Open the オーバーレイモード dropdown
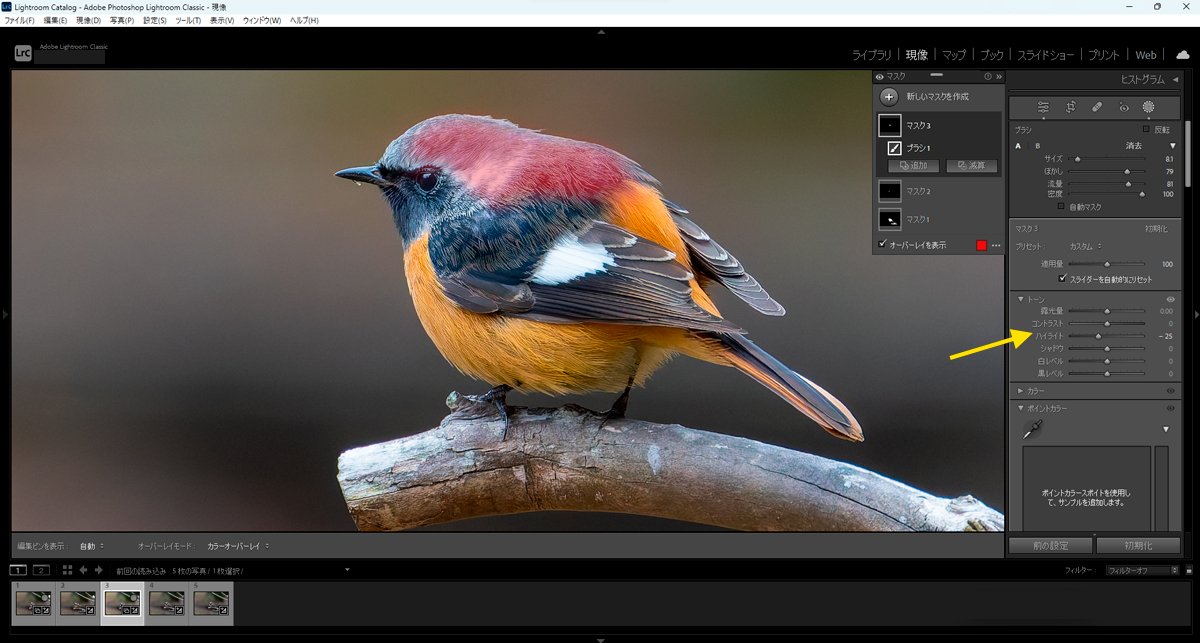This screenshot has width=1200, height=643. pyautogui.click(x=238, y=546)
